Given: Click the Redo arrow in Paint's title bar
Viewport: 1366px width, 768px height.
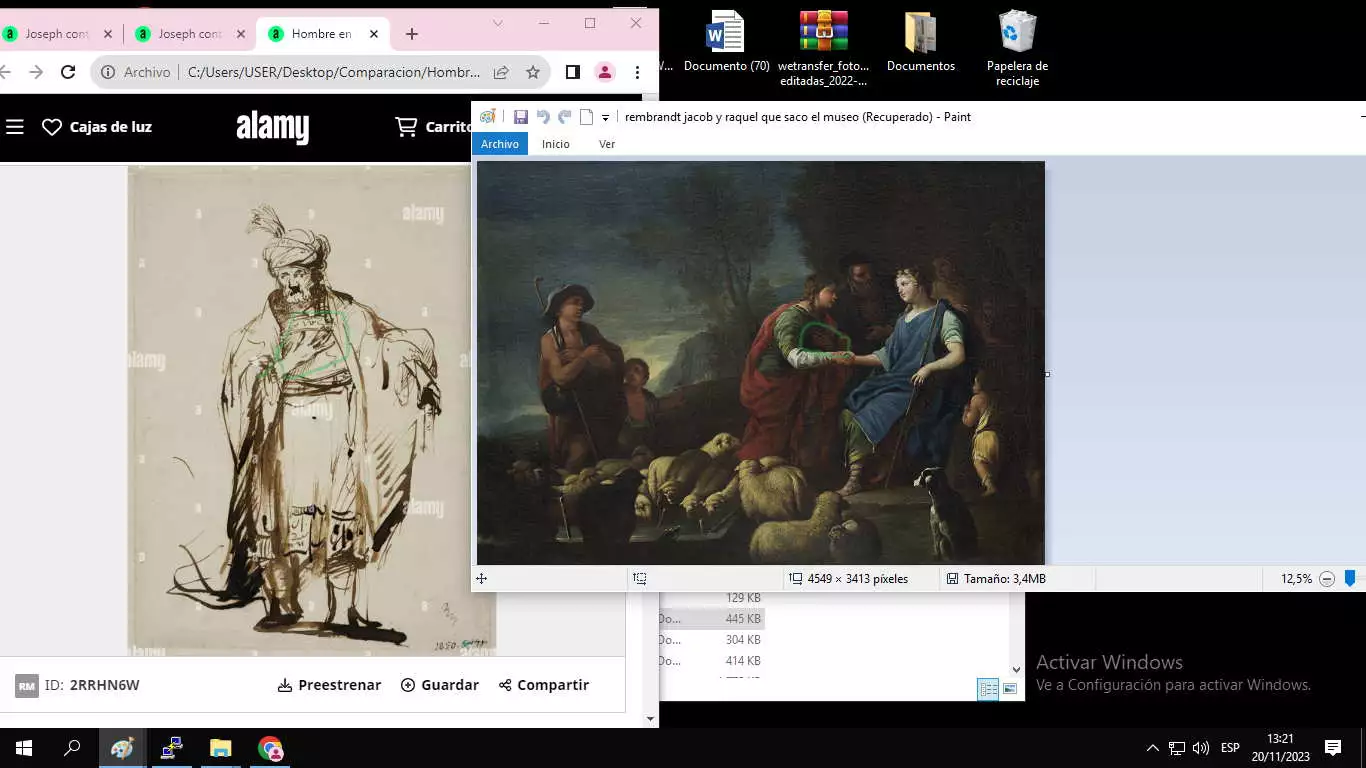Looking at the screenshot, I should (565, 117).
